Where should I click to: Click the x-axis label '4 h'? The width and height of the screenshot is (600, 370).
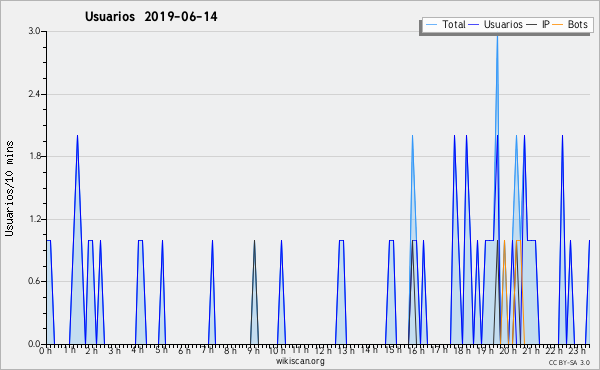[x=137, y=350]
